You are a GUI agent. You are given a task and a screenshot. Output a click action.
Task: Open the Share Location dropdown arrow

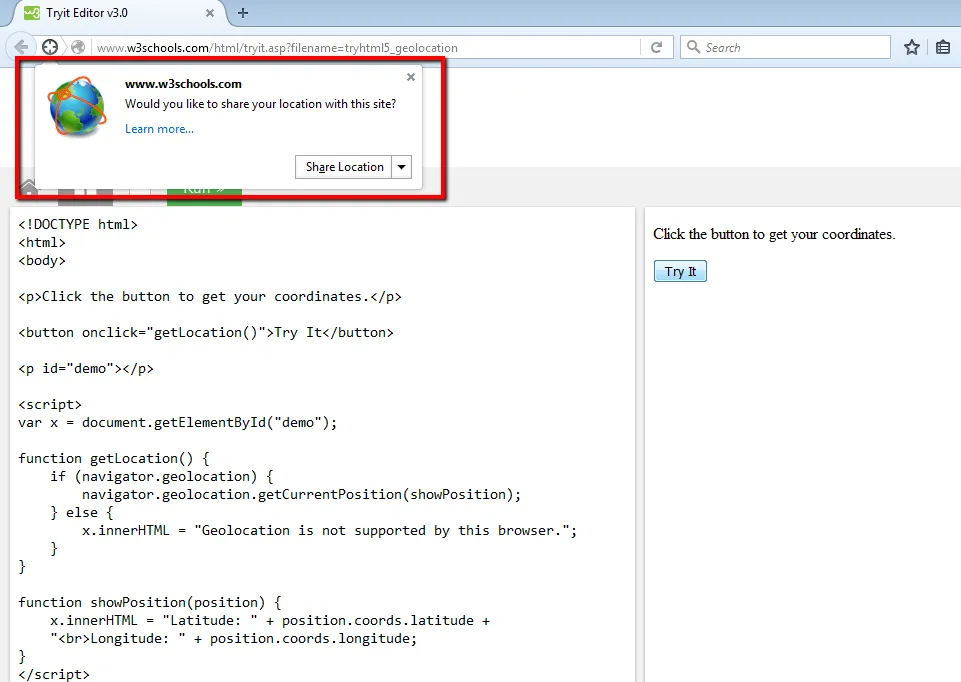(401, 167)
